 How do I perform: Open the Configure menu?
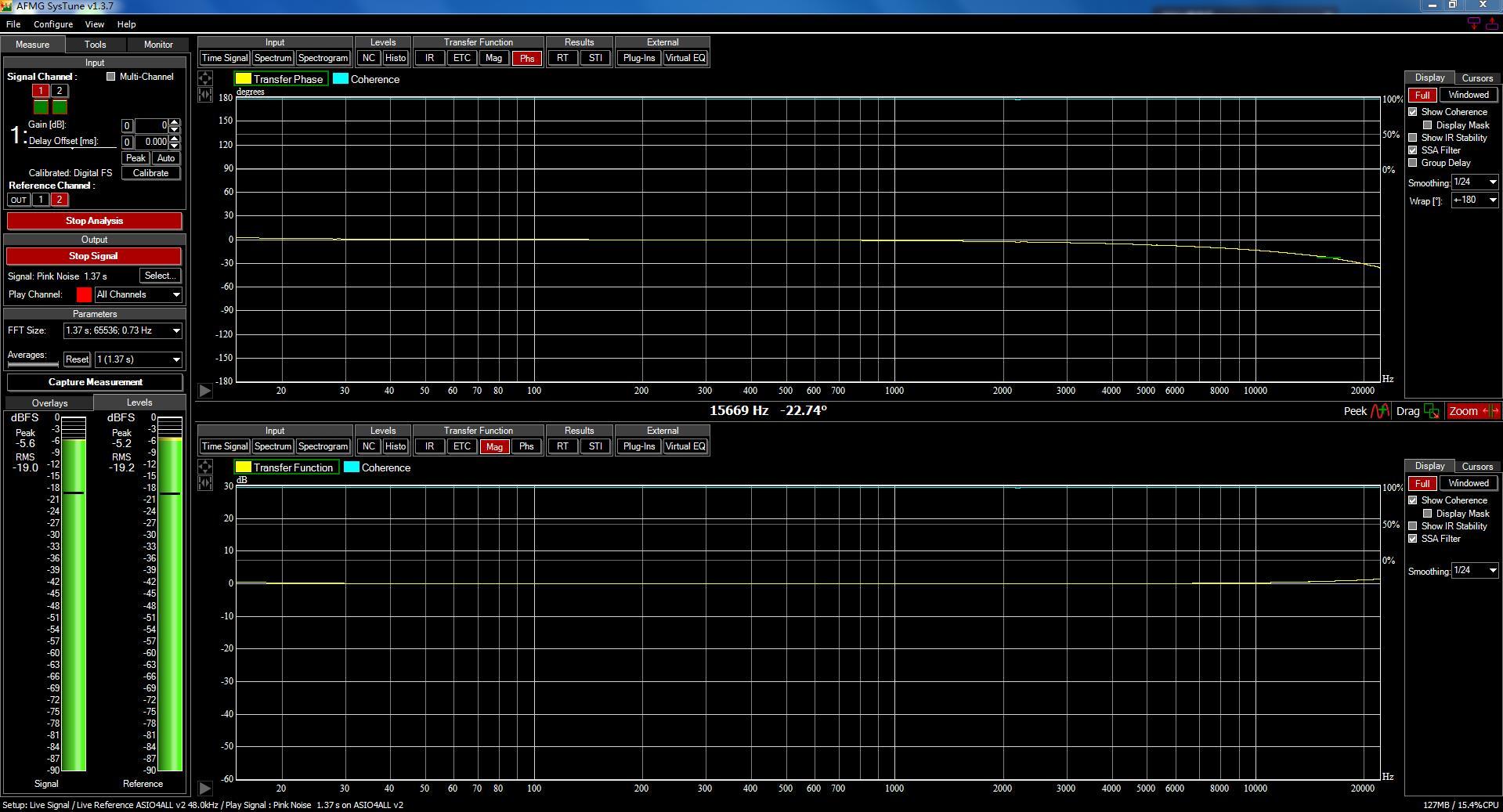click(x=53, y=24)
